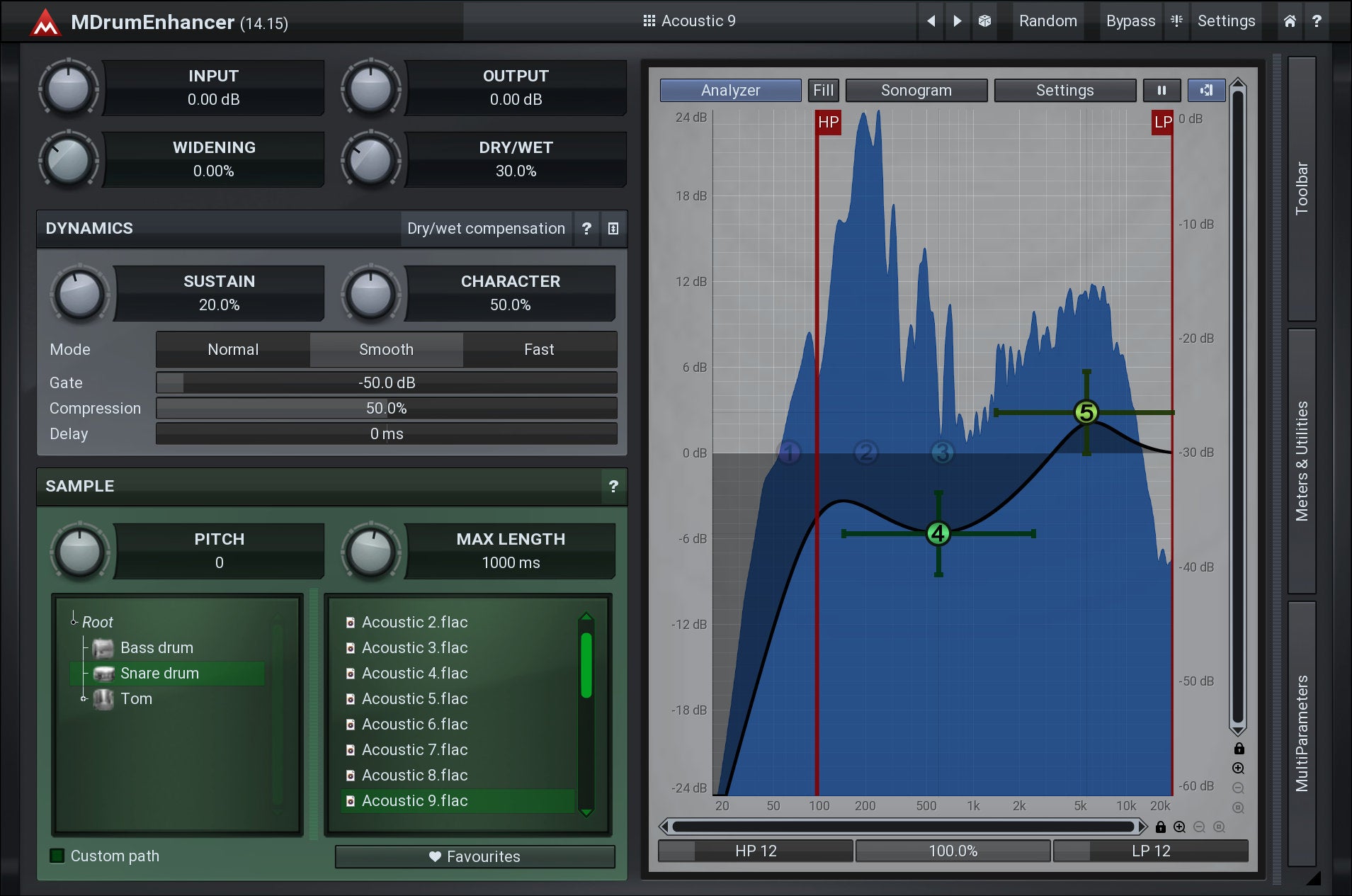The height and width of the screenshot is (896, 1352).
Task: Toggle the Fill analyzer option
Action: [x=823, y=91]
